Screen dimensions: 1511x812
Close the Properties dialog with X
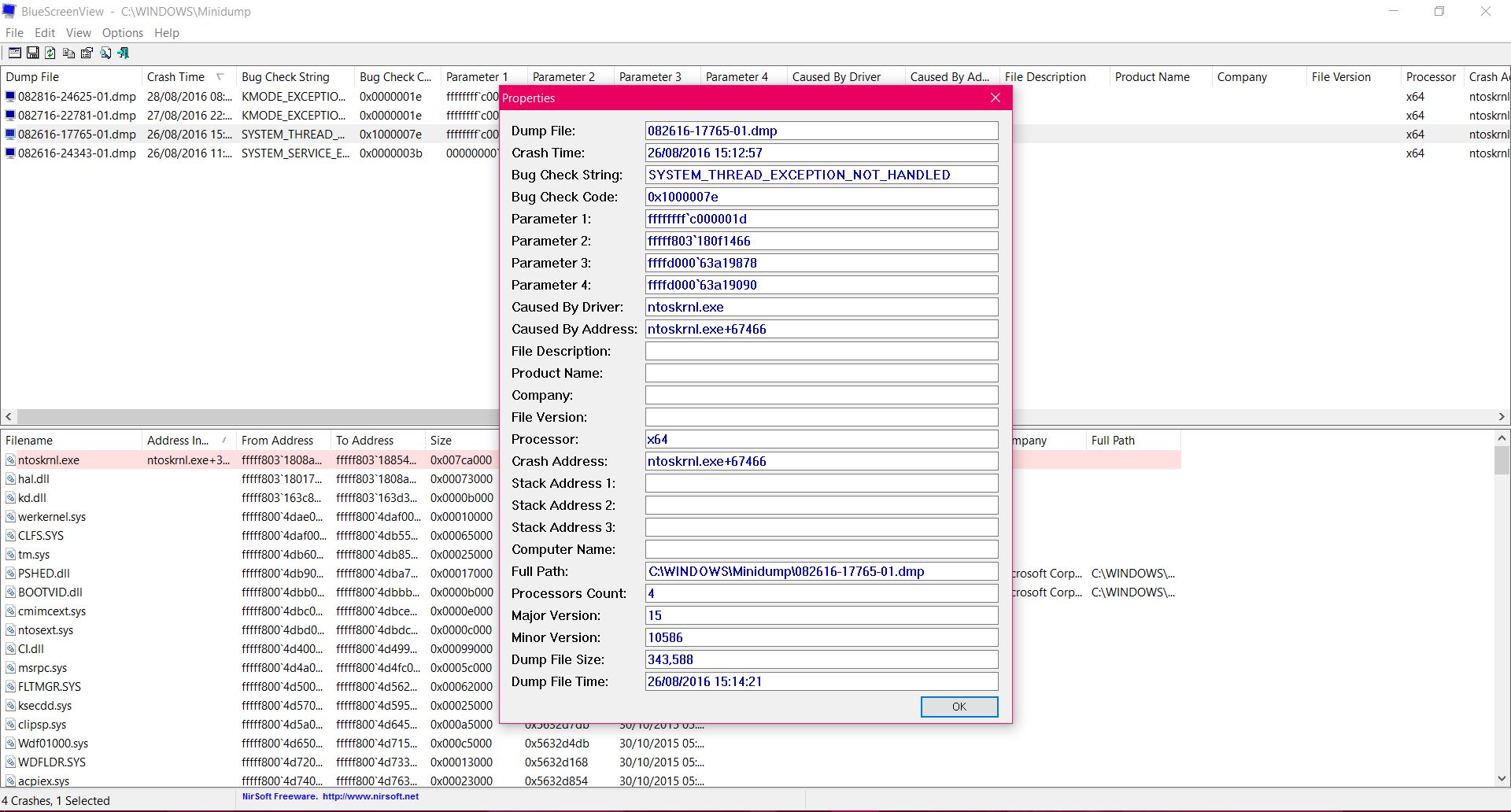click(995, 98)
